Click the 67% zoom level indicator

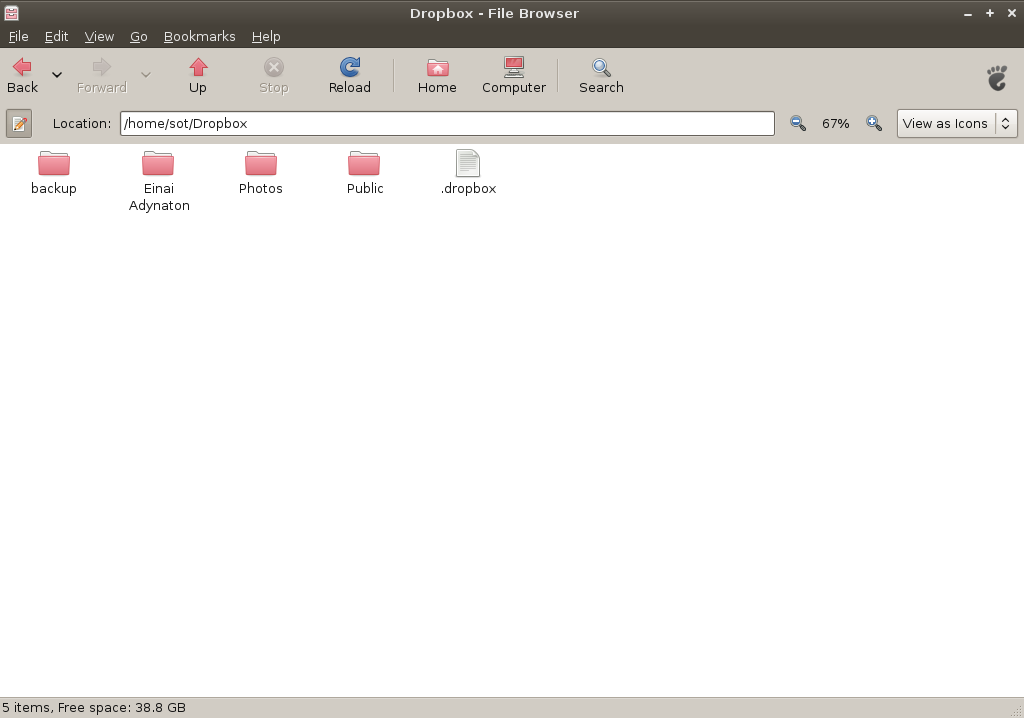835,123
